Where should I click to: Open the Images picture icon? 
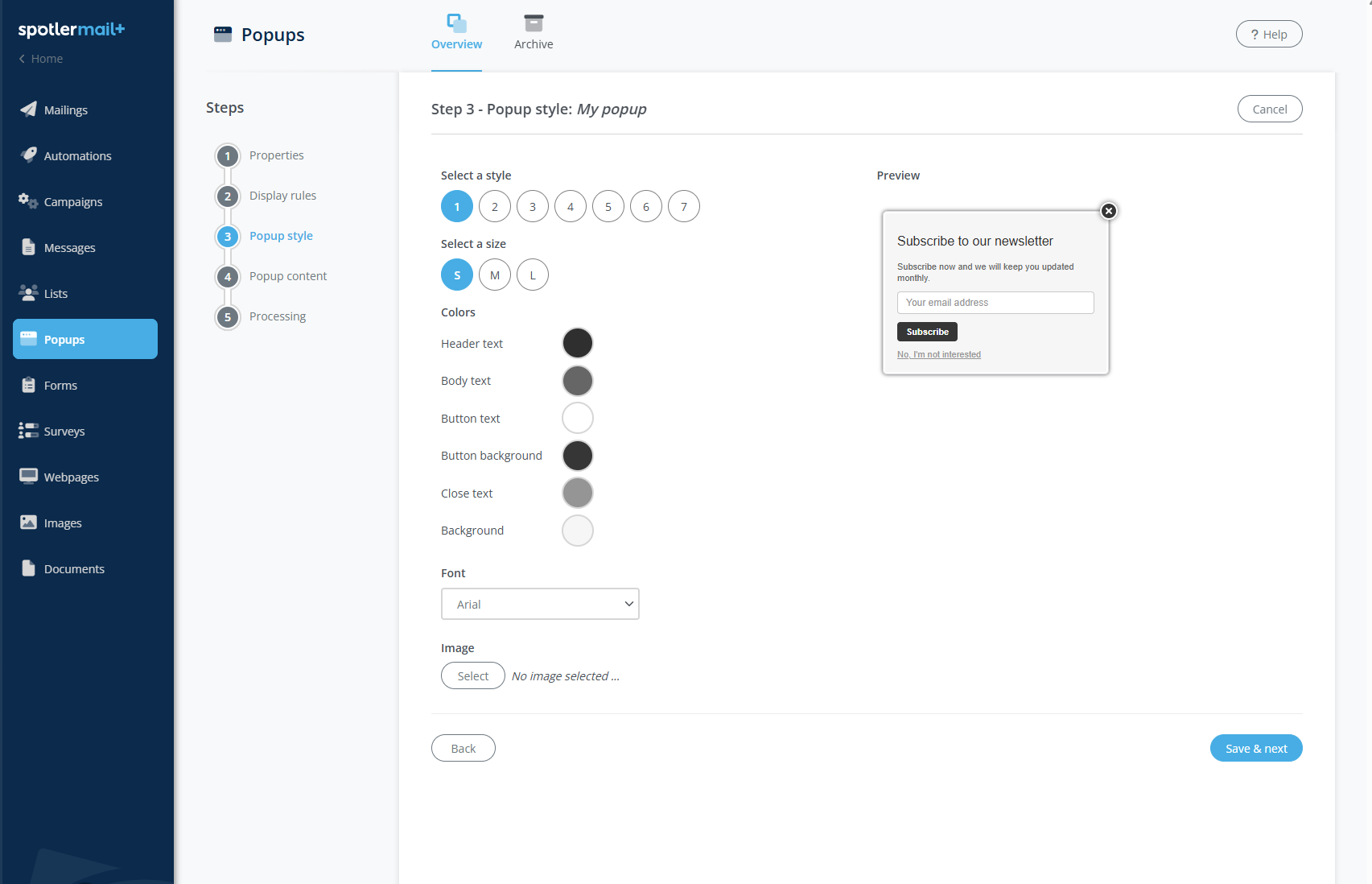click(x=28, y=523)
